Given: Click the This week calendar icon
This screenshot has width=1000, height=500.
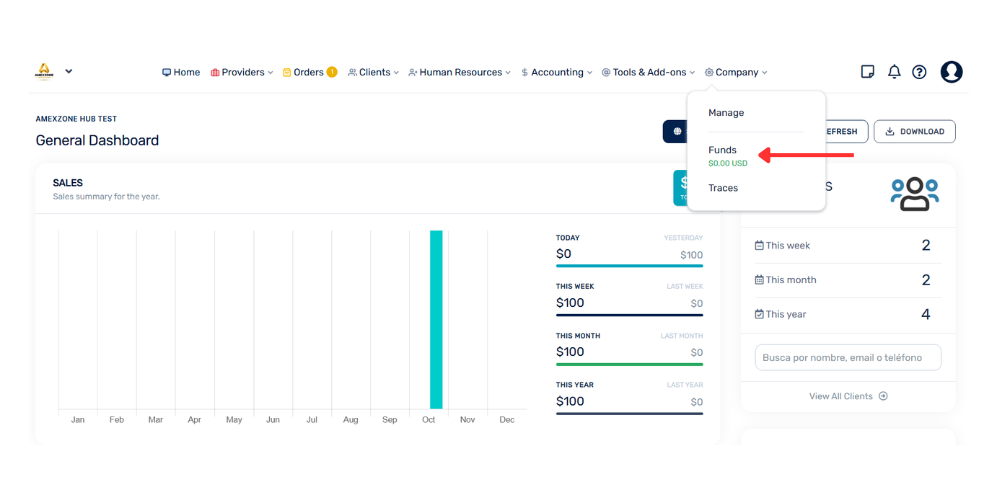Looking at the screenshot, I should coord(759,245).
